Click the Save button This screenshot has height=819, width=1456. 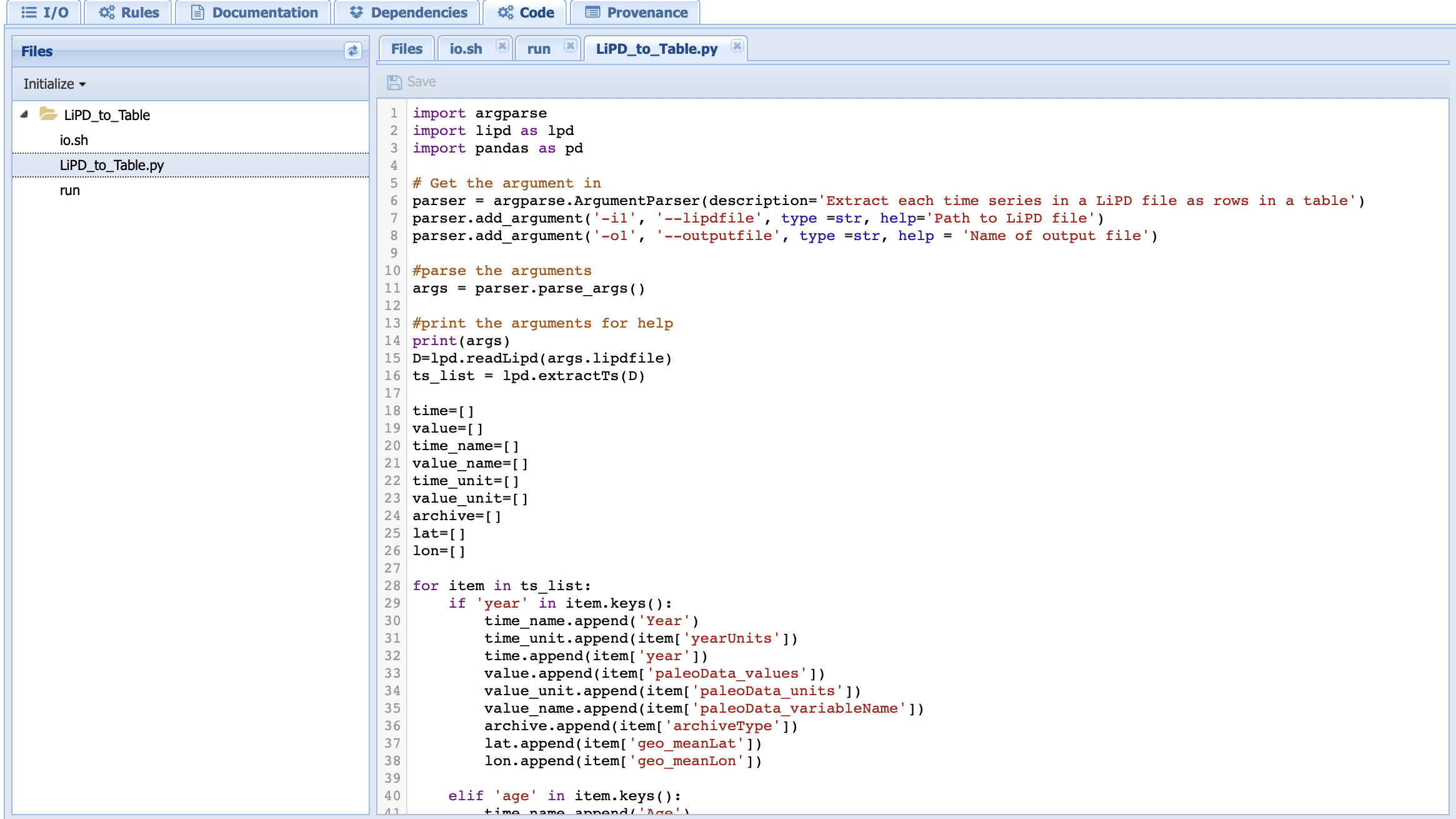411,82
